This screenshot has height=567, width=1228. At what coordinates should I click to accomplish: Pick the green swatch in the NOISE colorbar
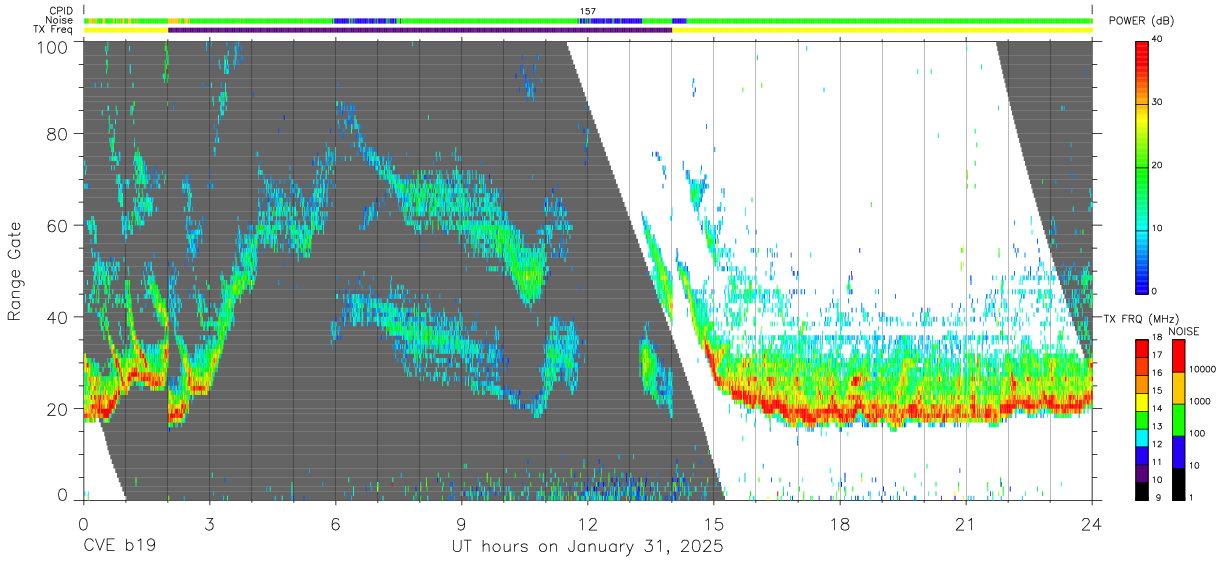pos(1178,420)
